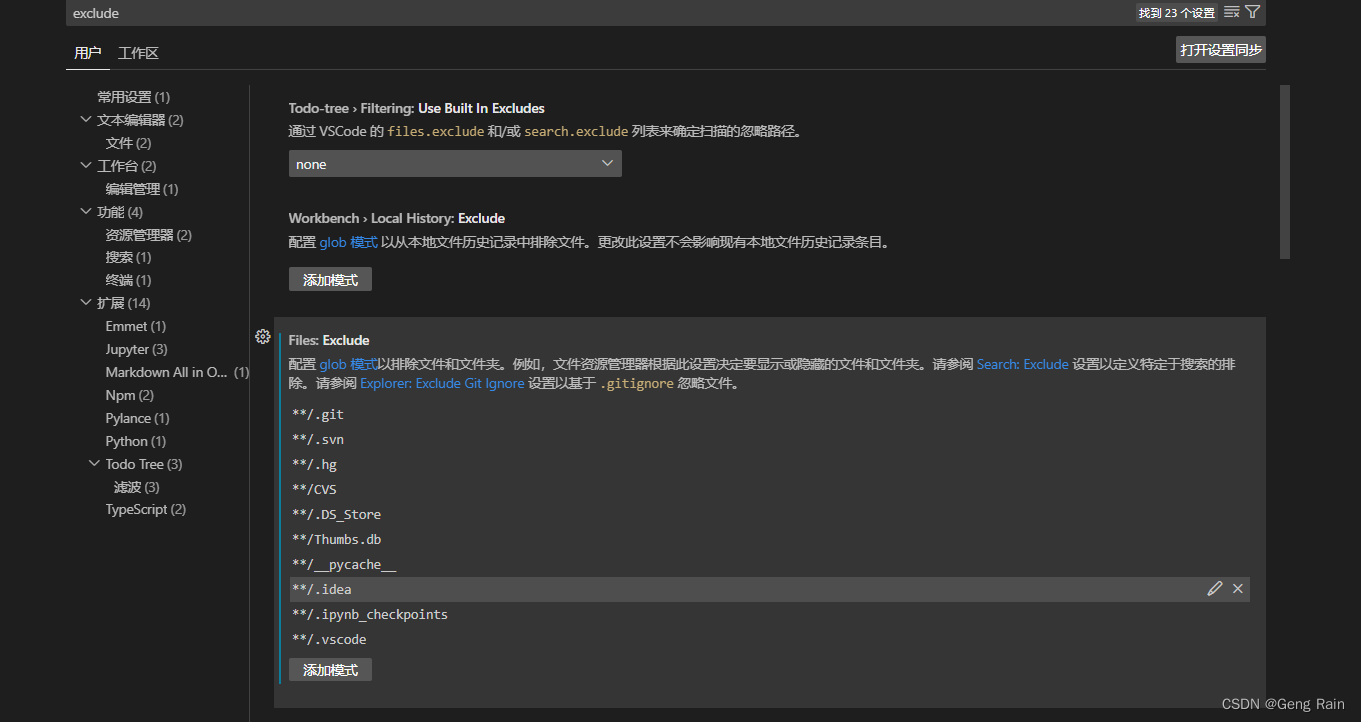
Task: Select 滤波 (3) under Todo Tree
Action: coord(137,487)
